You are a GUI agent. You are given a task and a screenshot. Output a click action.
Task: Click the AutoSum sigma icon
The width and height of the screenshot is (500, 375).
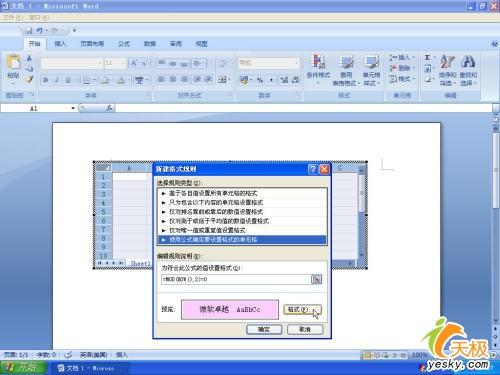point(427,58)
